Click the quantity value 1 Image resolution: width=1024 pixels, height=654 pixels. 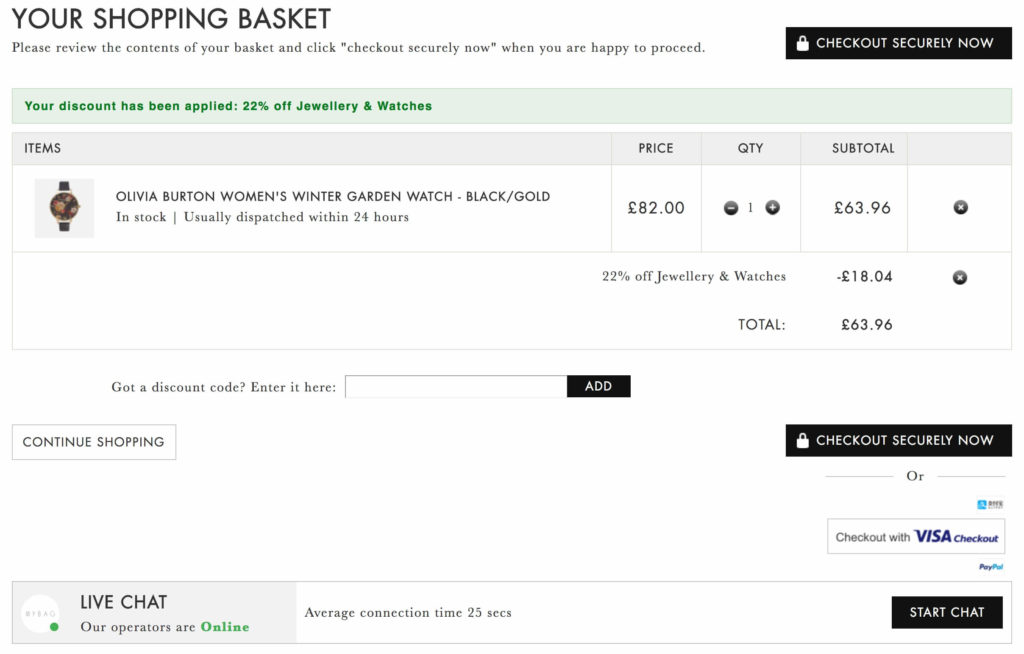pyautogui.click(x=751, y=208)
